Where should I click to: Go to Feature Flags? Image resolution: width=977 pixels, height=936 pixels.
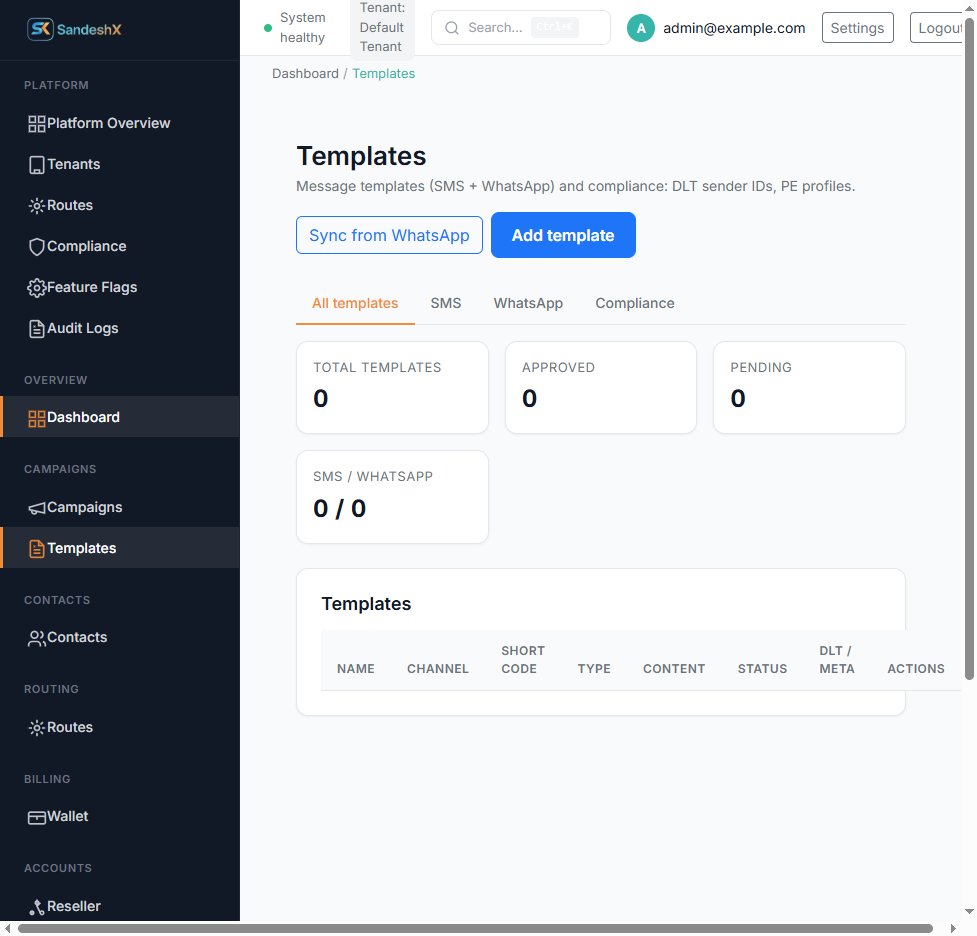point(120,287)
